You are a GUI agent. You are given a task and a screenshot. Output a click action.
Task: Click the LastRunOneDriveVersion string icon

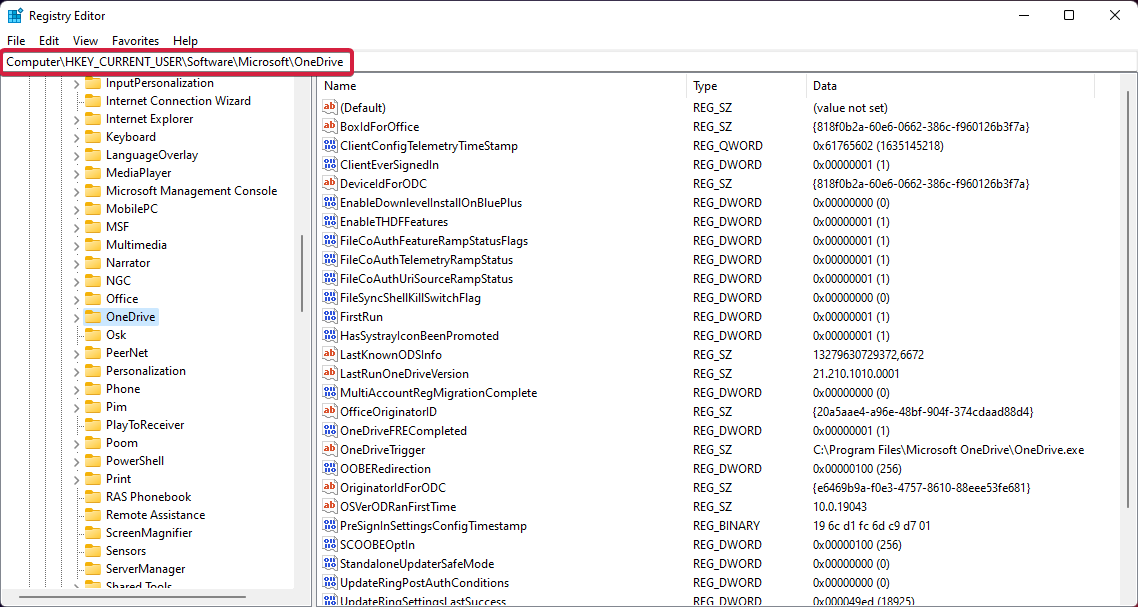pyautogui.click(x=330, y=373)
